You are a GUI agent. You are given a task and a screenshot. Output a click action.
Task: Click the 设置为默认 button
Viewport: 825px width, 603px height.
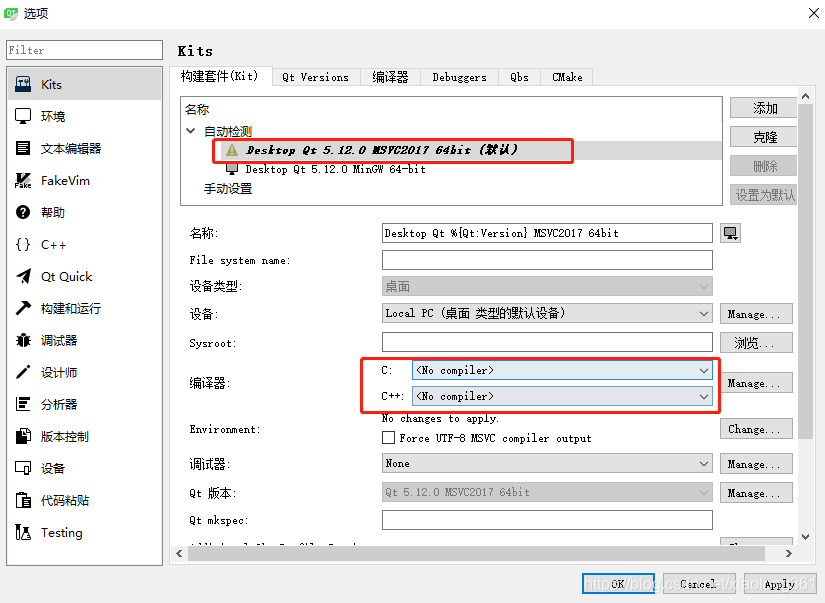763,195
